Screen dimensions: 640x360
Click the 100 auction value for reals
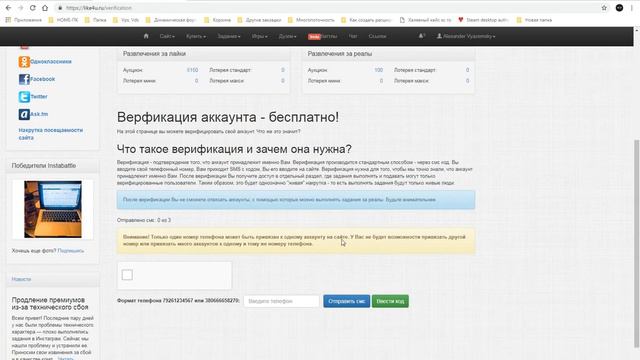point(378,70)
